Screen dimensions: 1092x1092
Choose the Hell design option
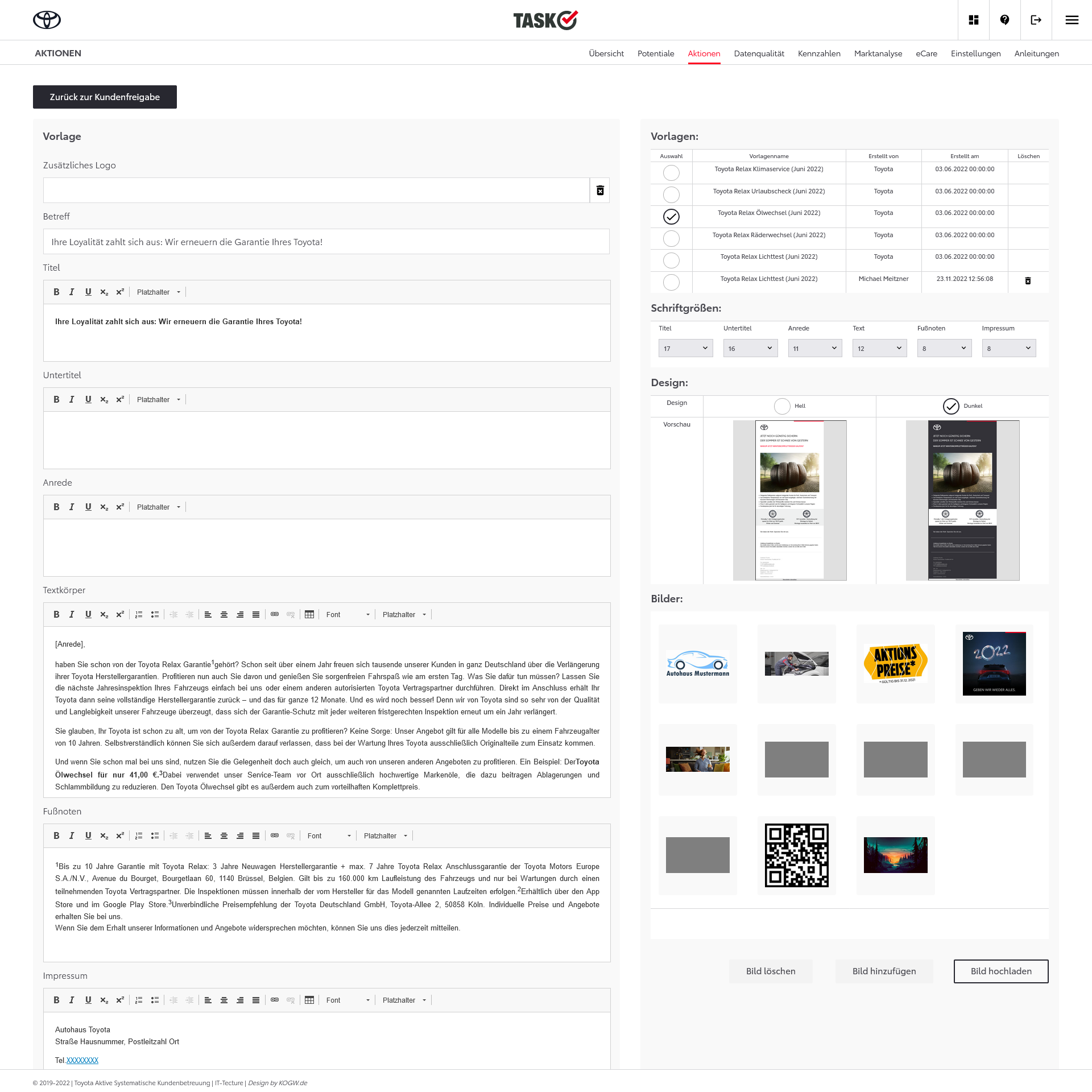(782, 406)
